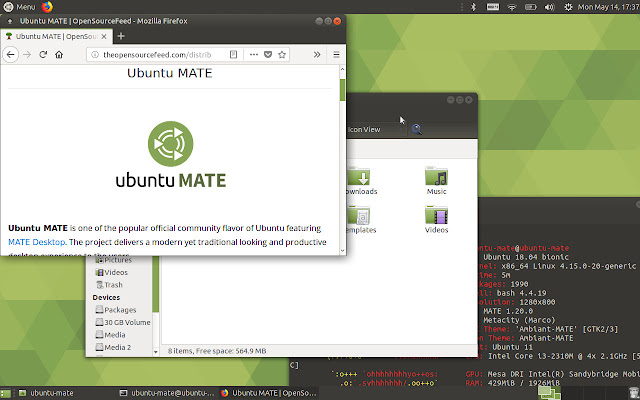Image resolution: width=640 pixels, height=400 pixels.
Task: Open the Icon View dropdown in the file manager
Action: point(376,129)
